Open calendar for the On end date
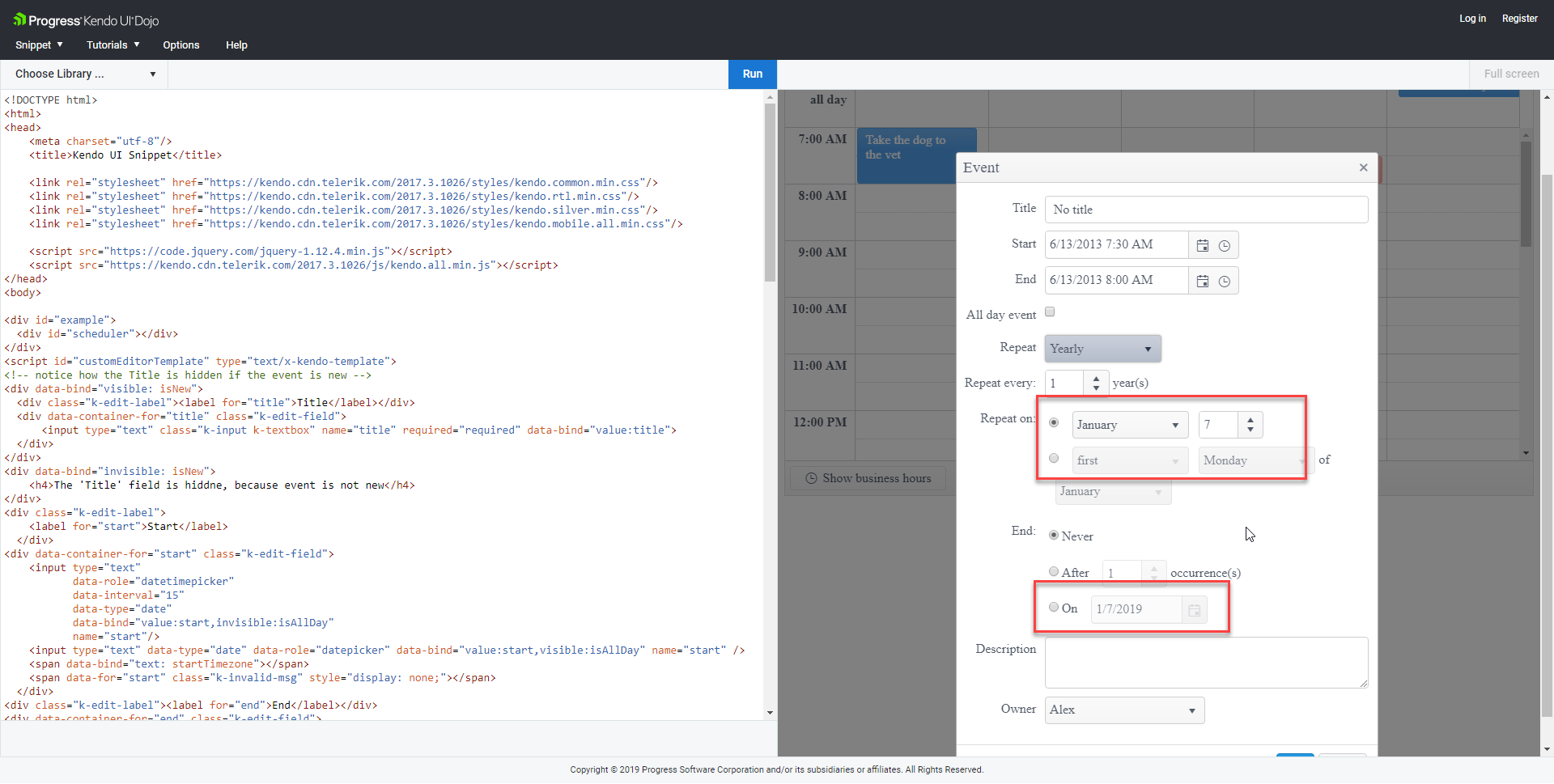Screen dimensions: 1554x784 point(1194,610)
